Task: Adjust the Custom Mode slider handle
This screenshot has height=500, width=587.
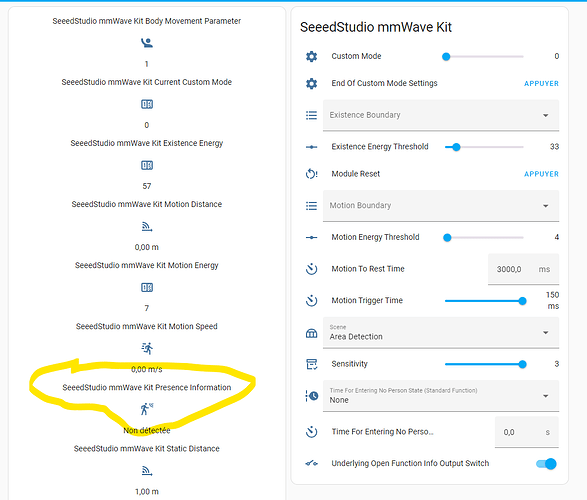Action: (x=446, y=57)
